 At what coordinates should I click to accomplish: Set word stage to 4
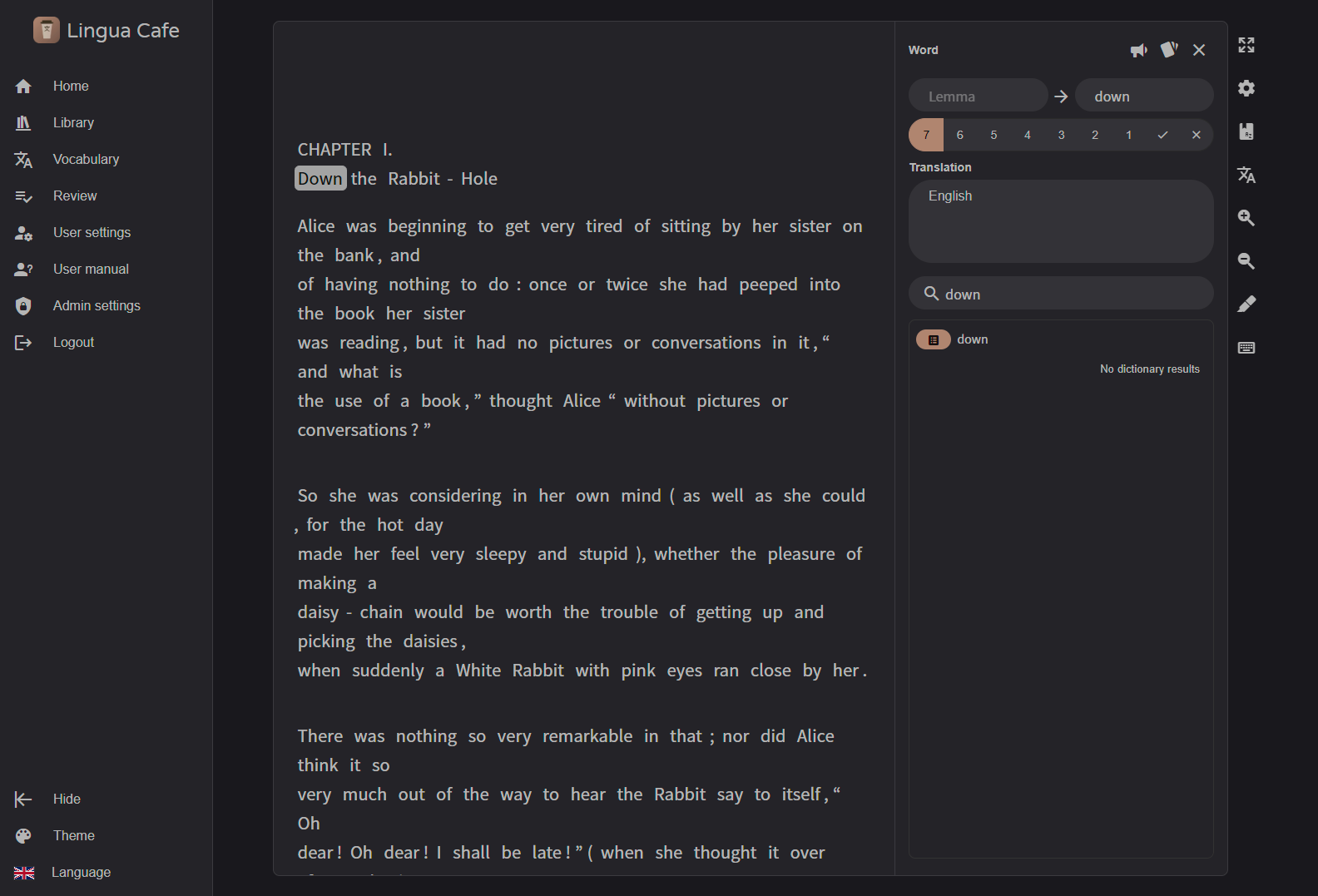(x=1028, y=135)
